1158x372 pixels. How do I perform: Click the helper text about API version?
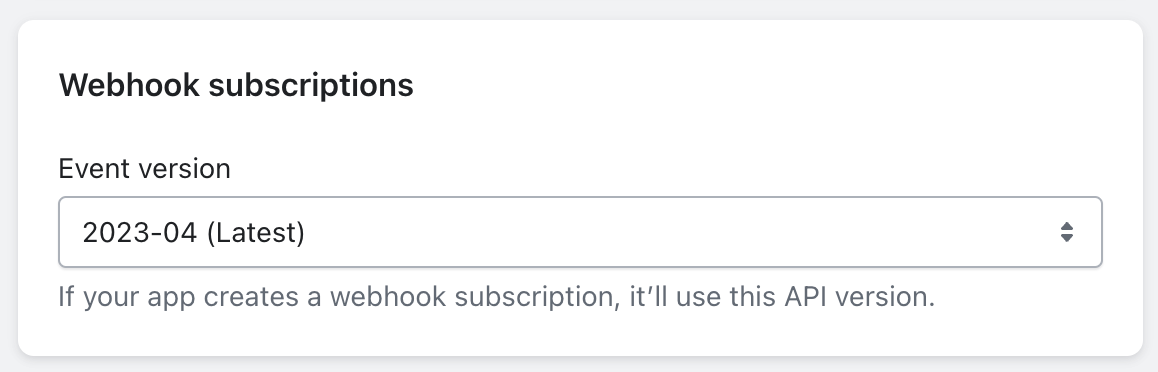coord(496,297)
